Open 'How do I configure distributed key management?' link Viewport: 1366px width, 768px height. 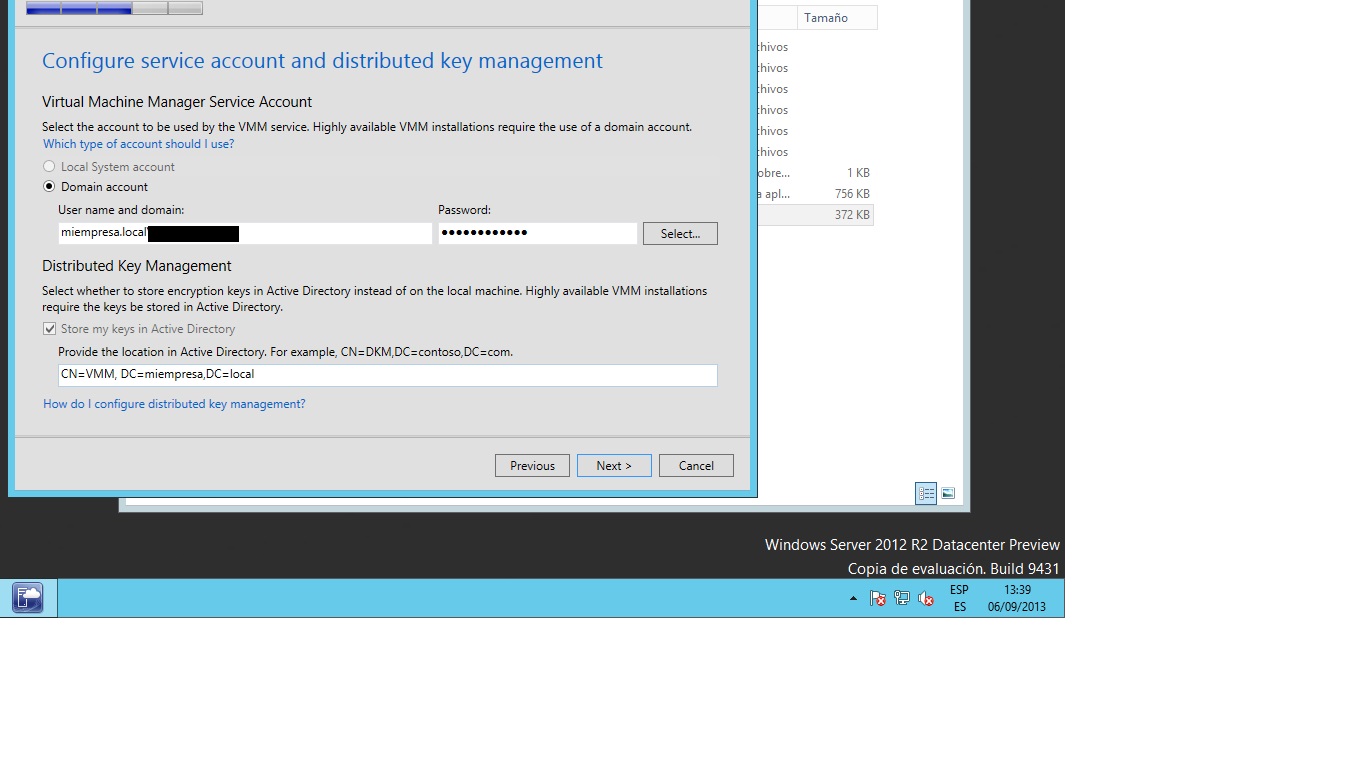[174, 404]
